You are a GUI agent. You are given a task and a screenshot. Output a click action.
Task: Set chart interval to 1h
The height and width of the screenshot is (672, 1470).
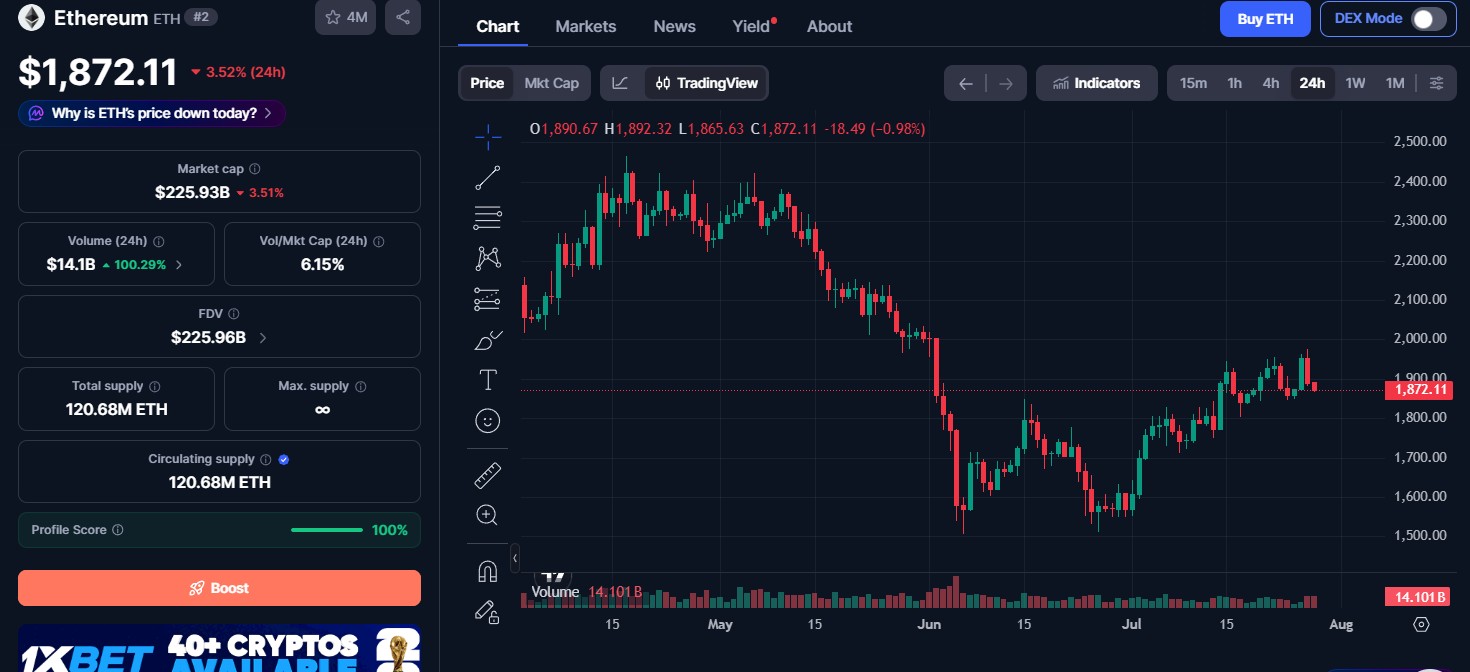point(1235,83)
